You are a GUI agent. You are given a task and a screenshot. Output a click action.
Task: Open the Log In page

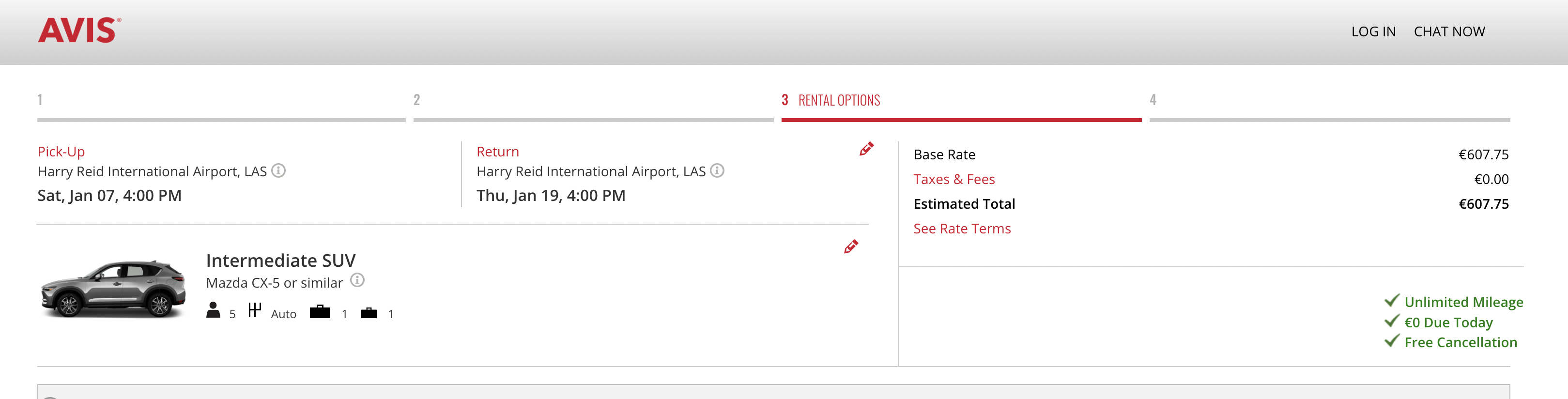(x=1373, y=31)
